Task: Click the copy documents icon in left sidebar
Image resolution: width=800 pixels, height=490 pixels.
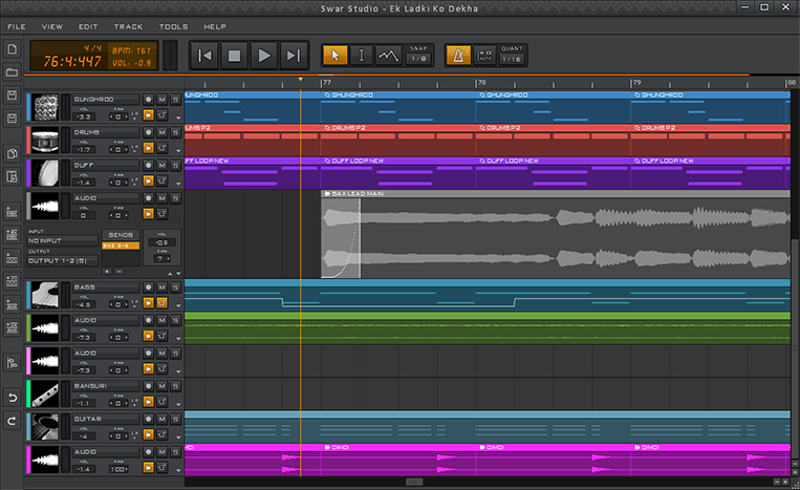Action: tap(12, 153)
